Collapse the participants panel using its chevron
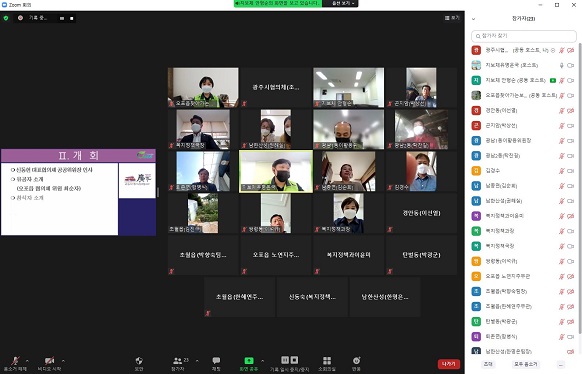 [x=474, y=19]
